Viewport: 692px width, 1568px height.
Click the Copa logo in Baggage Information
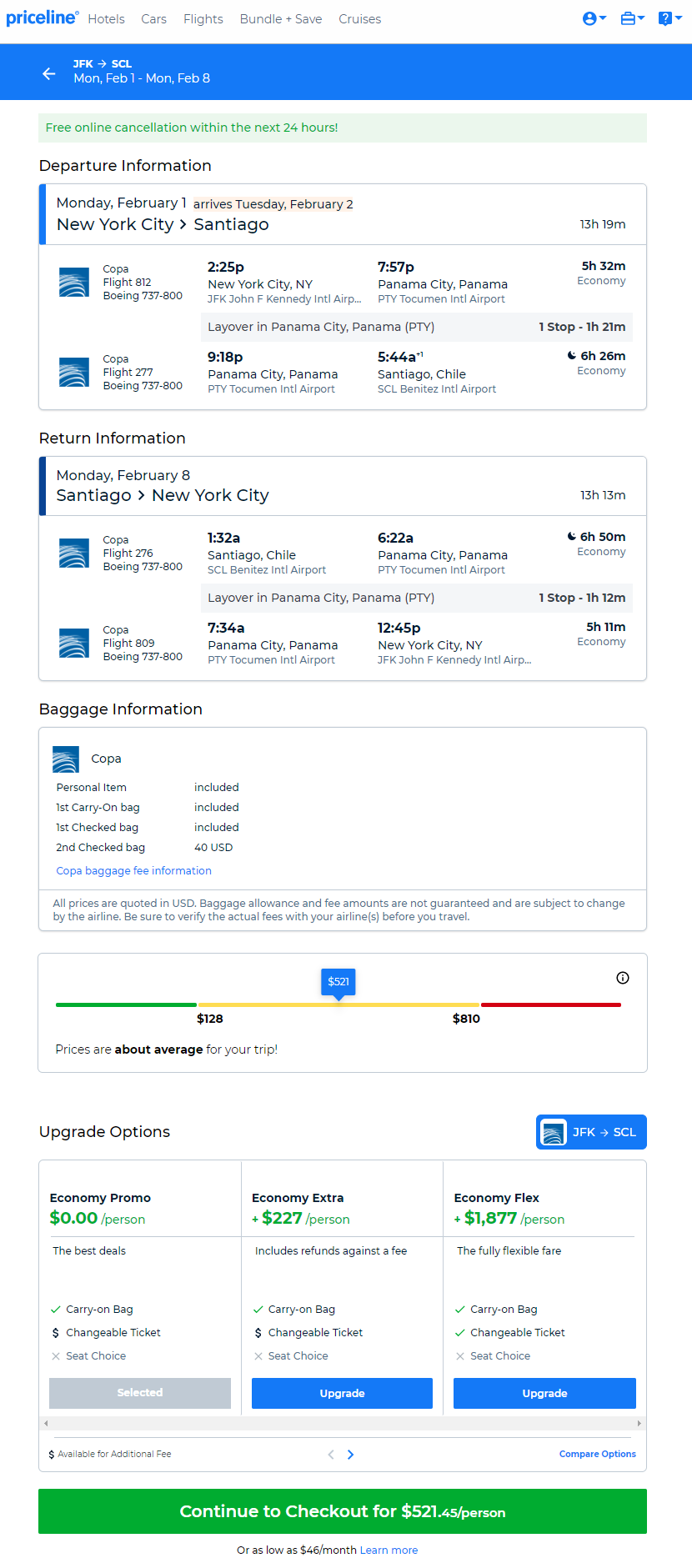click(66, 759)
